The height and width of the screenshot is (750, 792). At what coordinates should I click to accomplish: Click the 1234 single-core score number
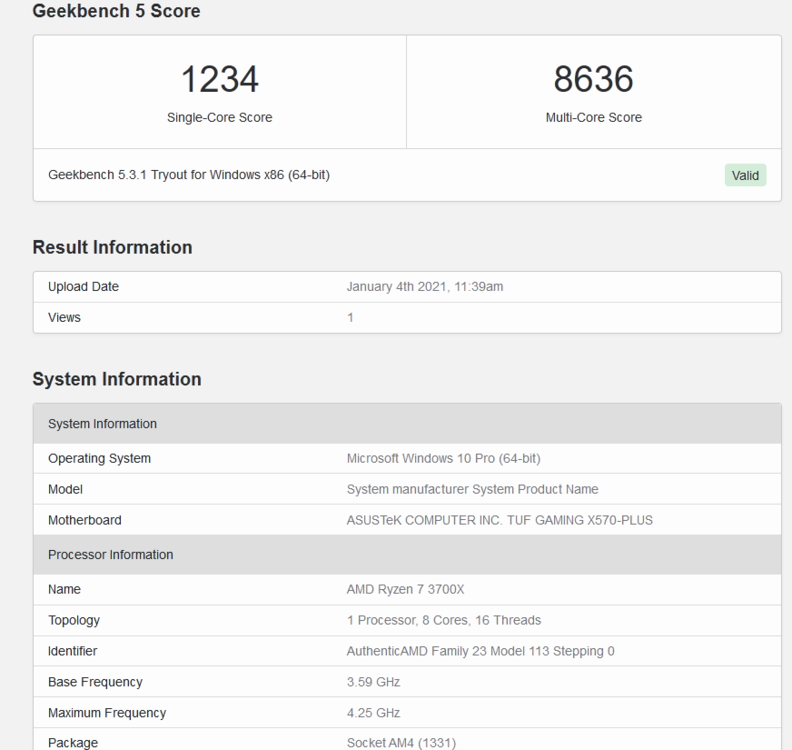tap(219, 80)
